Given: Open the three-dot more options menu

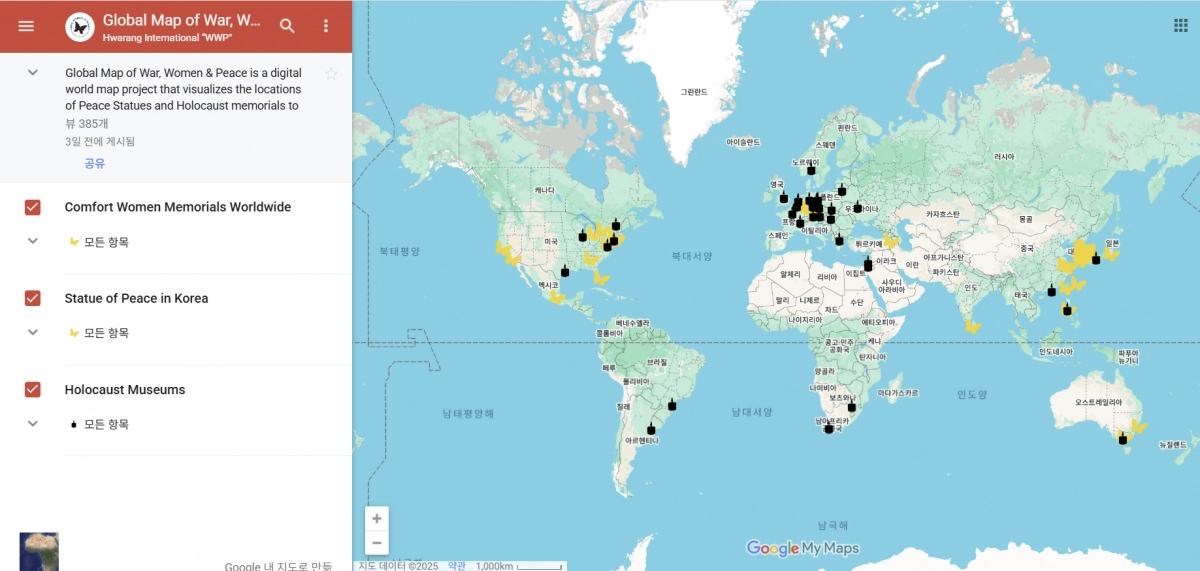Looking at the screenshot, I should pos(325,26).
